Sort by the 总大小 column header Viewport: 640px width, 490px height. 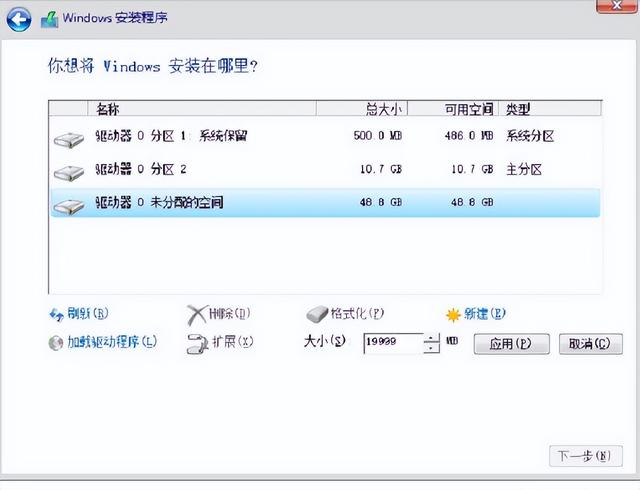pyautogui.click(x=362, y=109)
